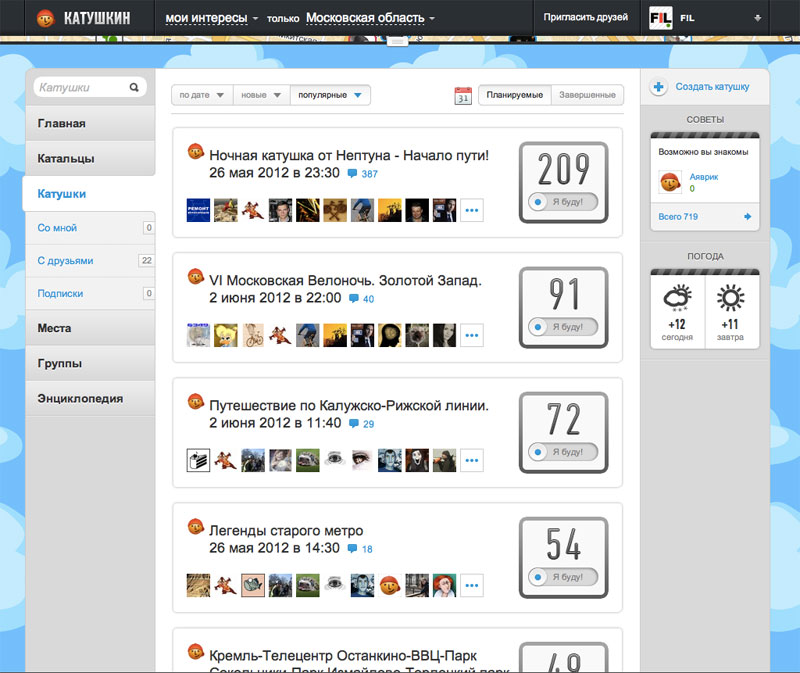Open the VI Московская Велоночь event title
This screenshot has height=673, width=800.
pos(345,280)
